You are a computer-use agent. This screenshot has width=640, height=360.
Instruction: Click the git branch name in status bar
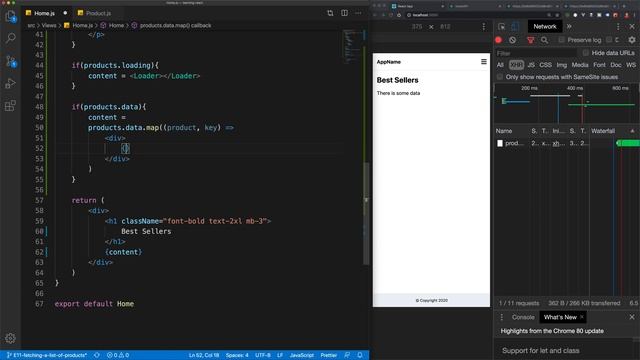tap(47, 355)
